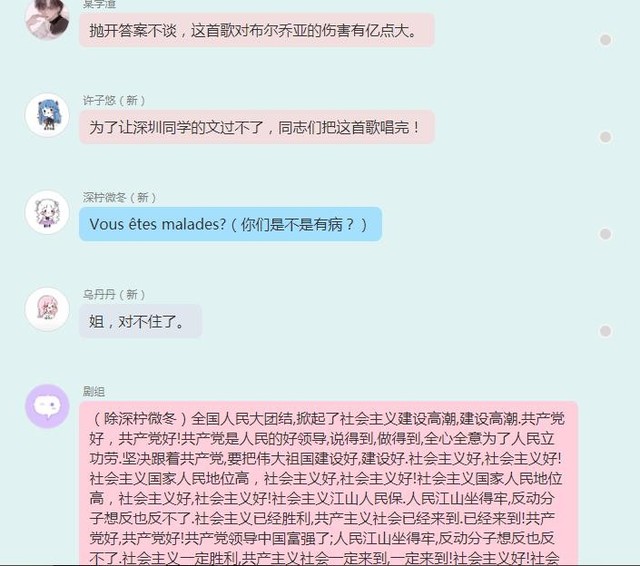
Task: Click the 姐，对不住了 message bubble
Action: [140, 321]
